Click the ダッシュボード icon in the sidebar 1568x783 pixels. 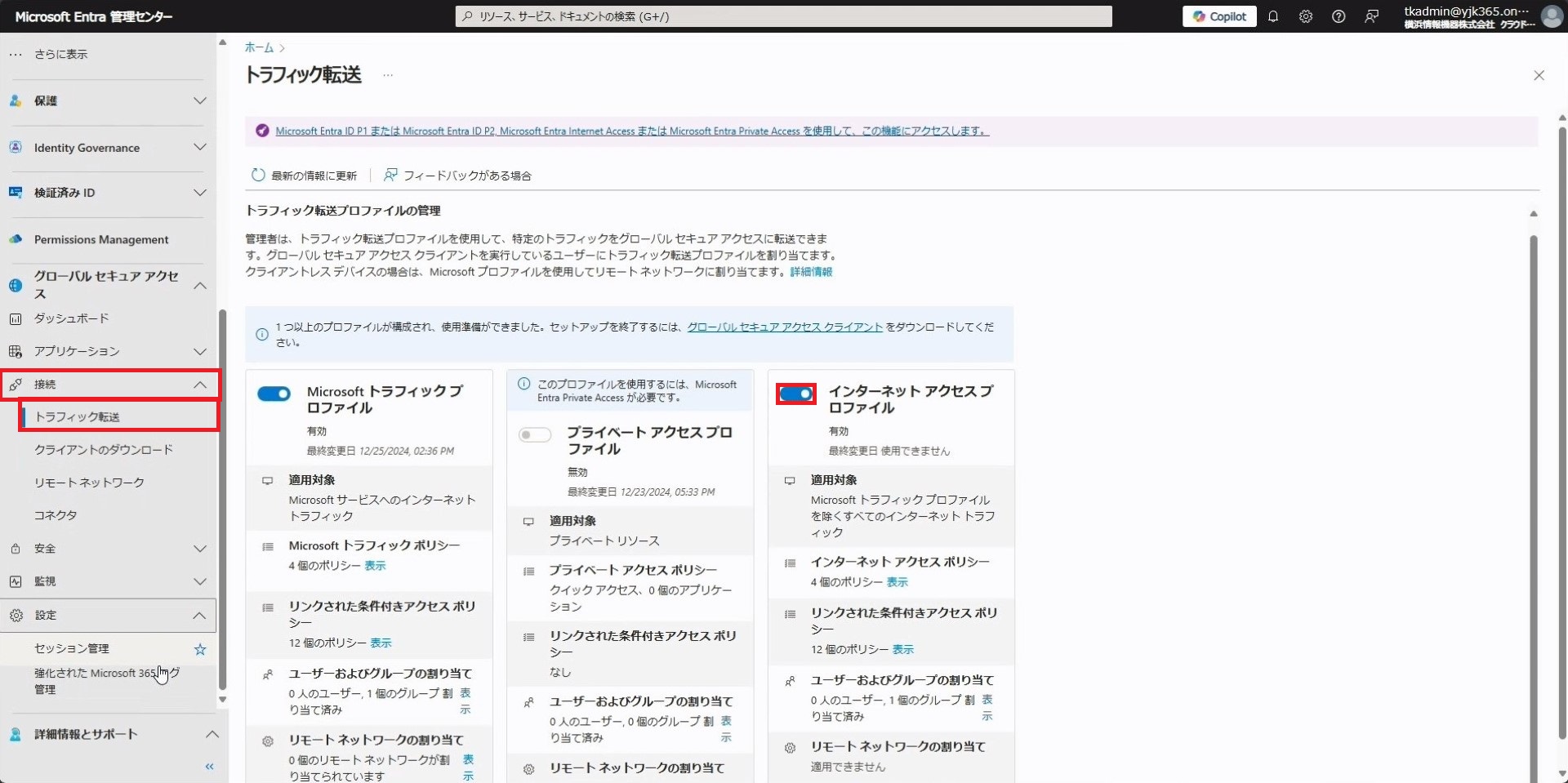16,319
